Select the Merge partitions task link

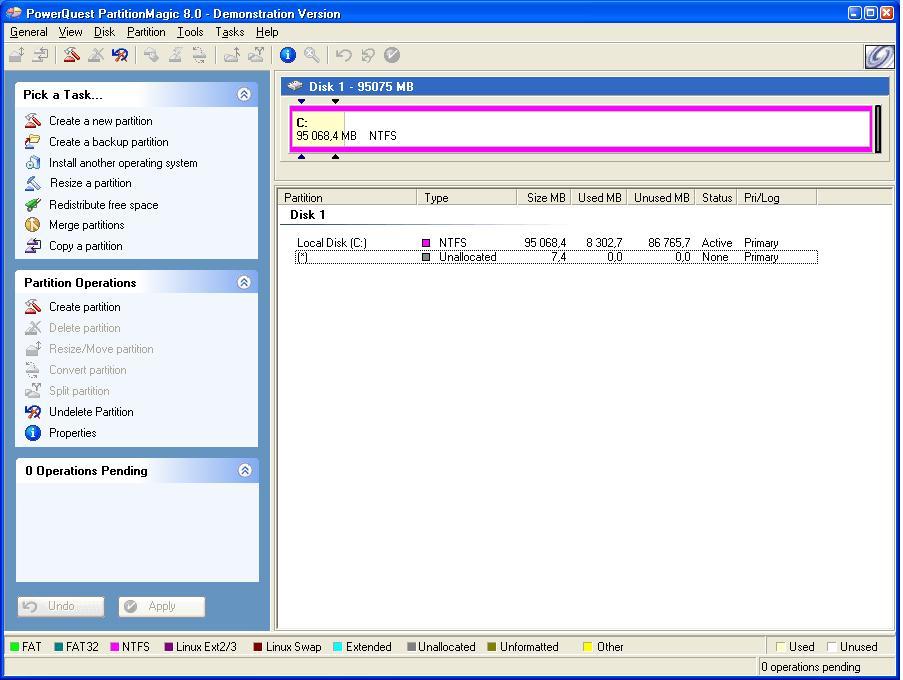[x=86, y=225]
